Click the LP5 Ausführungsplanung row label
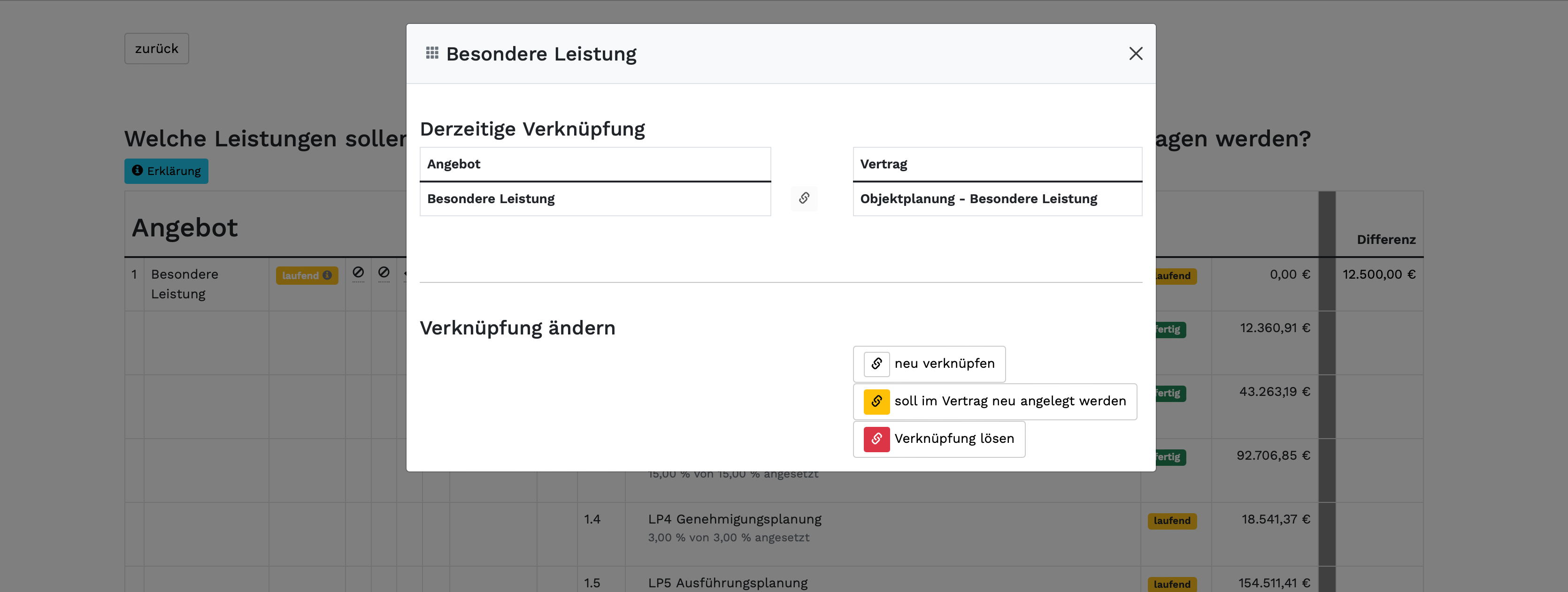The image size is (1568, 592). coord(727,583)
